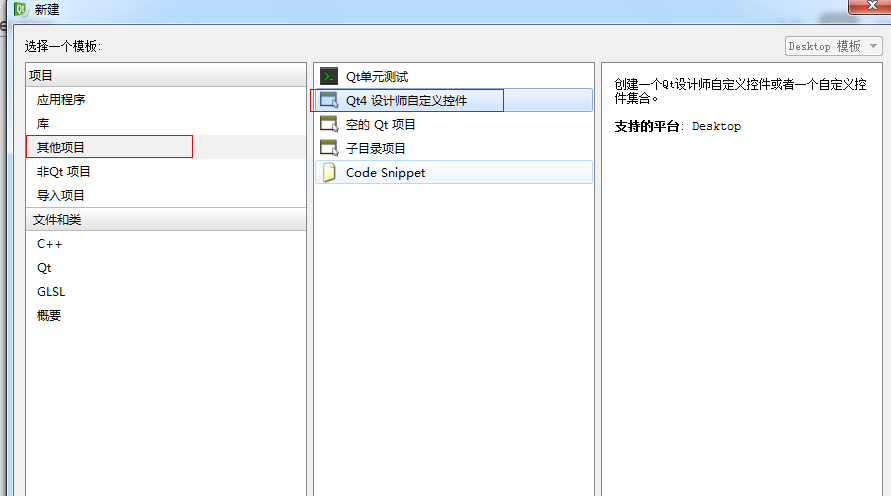The height and width of the screenshot is (496, 891).
Task: Click the 文件和类 section header
Action: click(x=166, y=219)
